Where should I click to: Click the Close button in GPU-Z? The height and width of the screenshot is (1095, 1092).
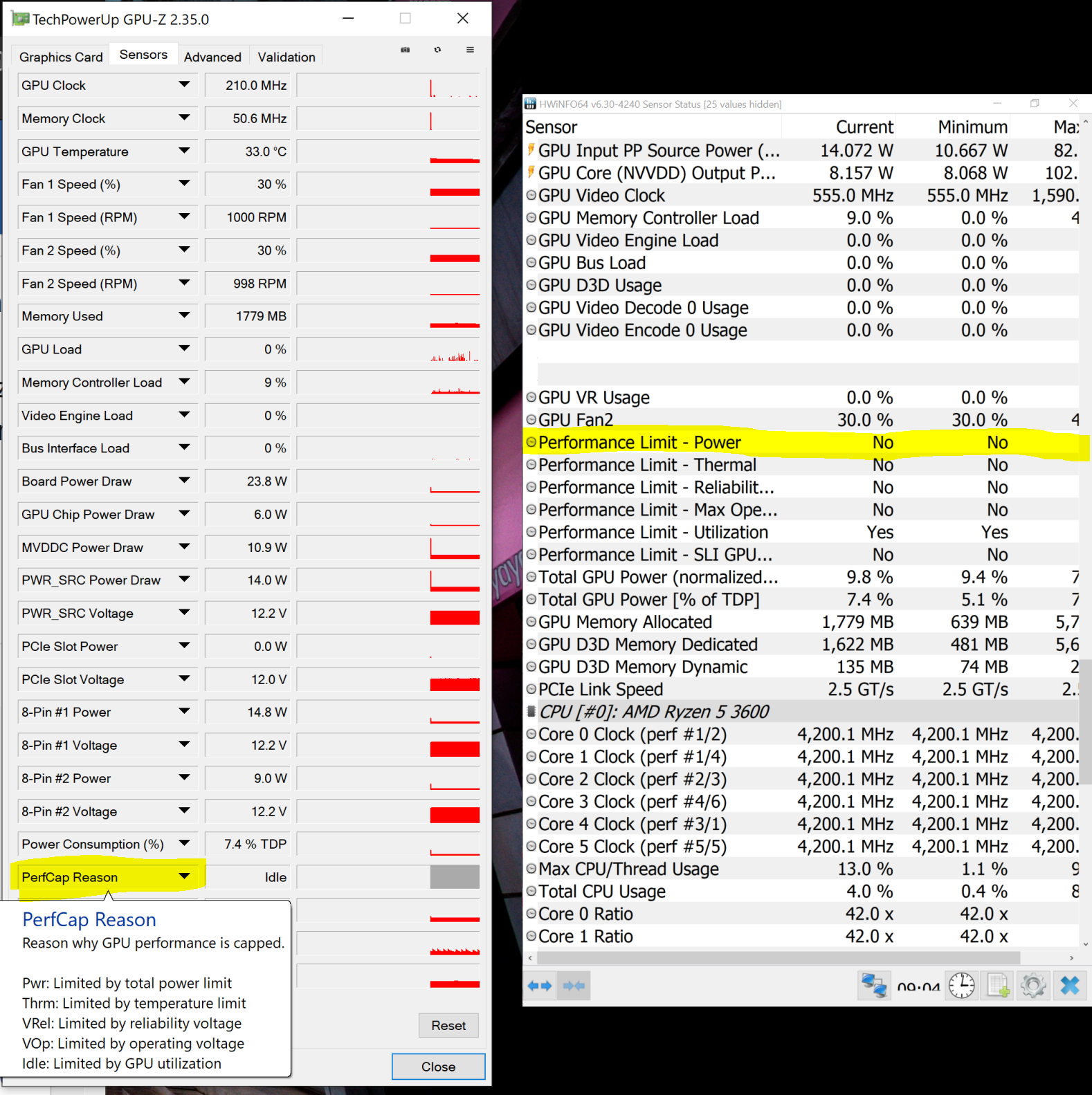[439, 1067]
